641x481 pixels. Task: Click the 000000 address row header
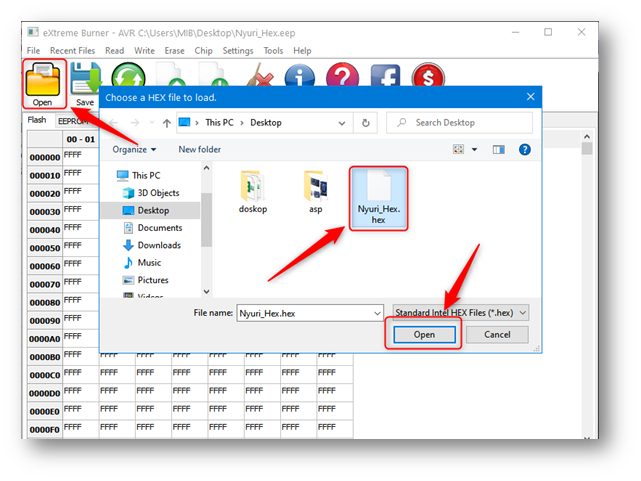[45, 157]
